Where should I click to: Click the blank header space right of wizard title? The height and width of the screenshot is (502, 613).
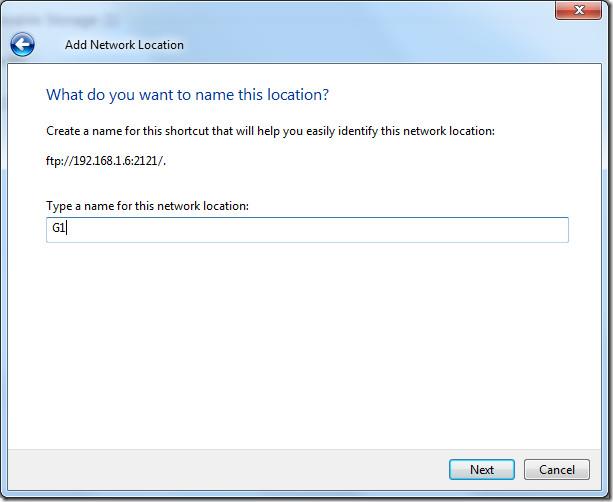pyautogui.click(x=400, y=44)
